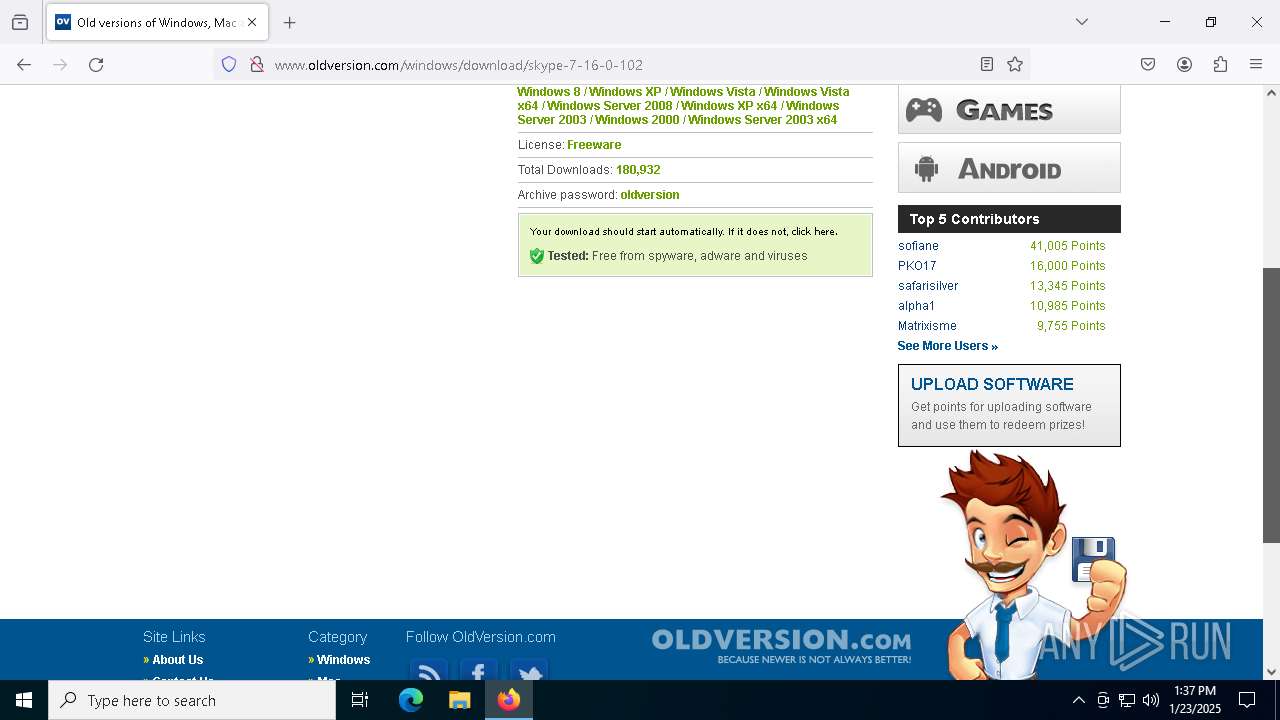Save page to Pocket
This screenshot has width=1280, height=720.
click(x=1148, y=65)
